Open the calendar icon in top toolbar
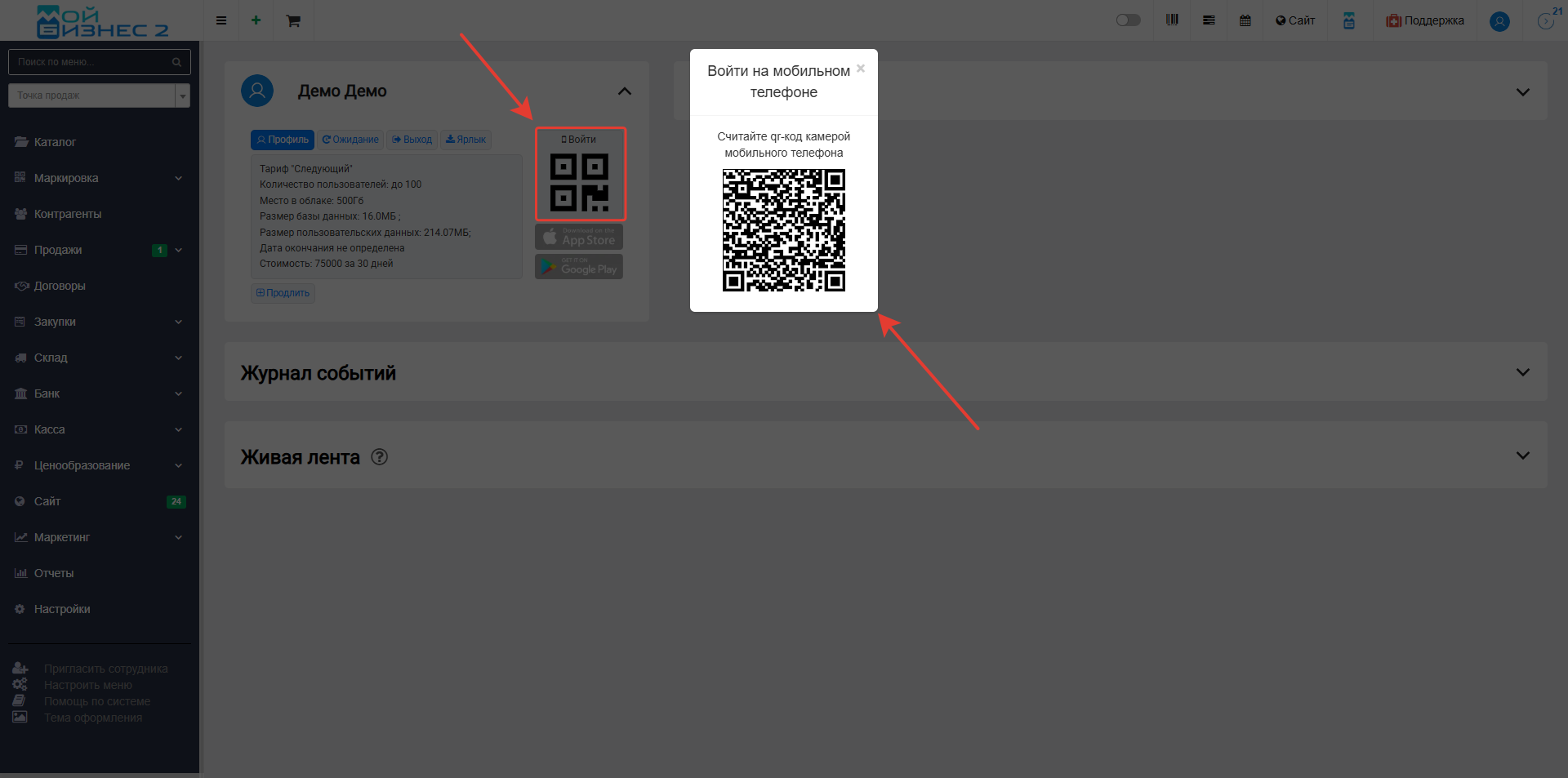This screenshot has height=778, width=1568. (x=1245, y=20)
